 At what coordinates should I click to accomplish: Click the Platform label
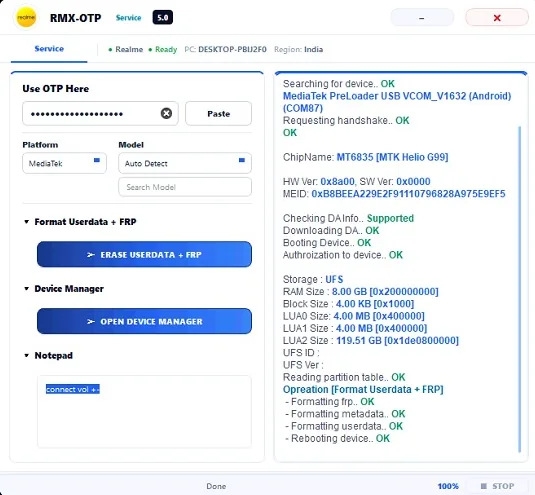[40, 145]
